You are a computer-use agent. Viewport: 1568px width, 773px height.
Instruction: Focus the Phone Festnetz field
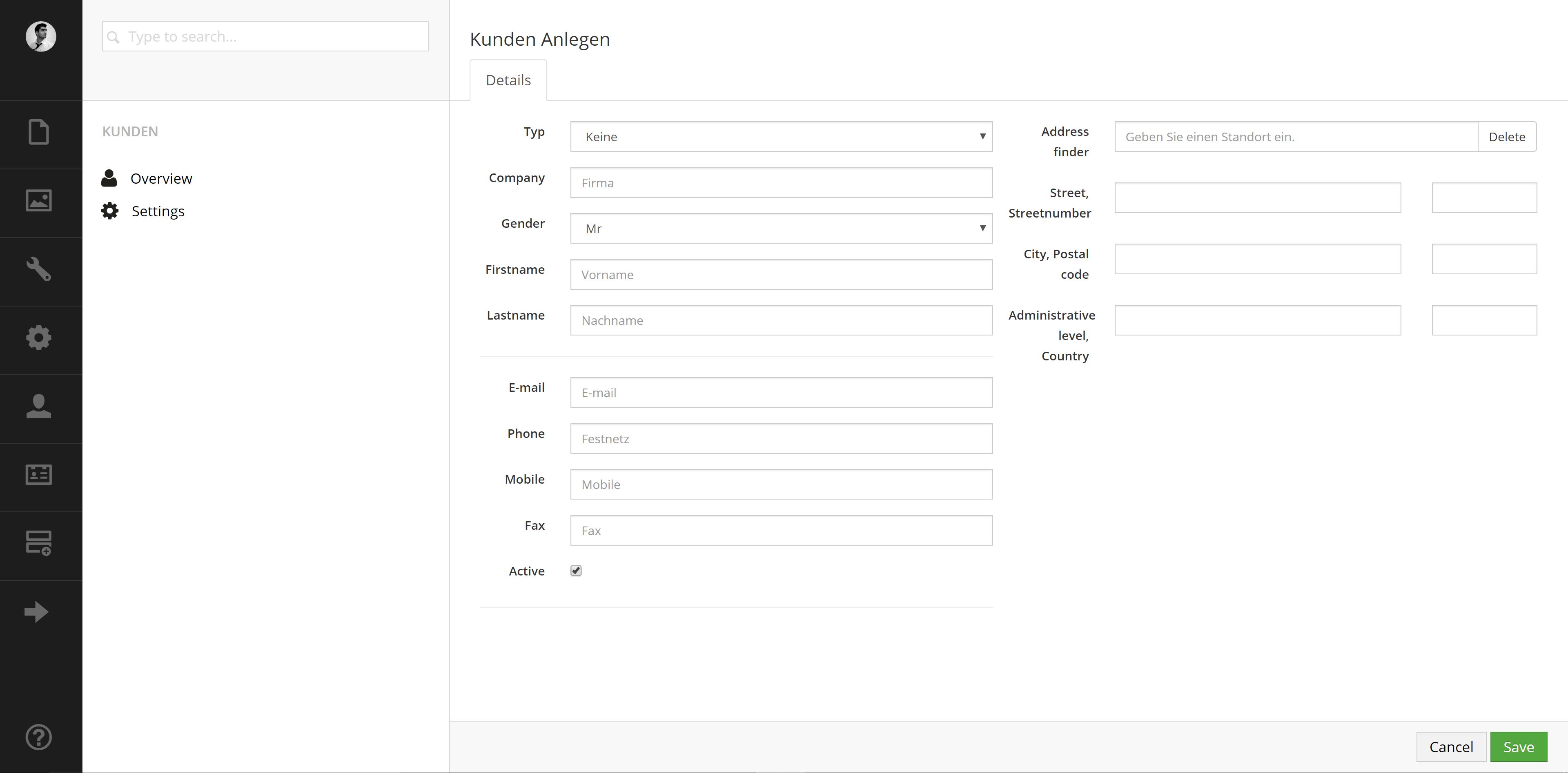point(781,438)
